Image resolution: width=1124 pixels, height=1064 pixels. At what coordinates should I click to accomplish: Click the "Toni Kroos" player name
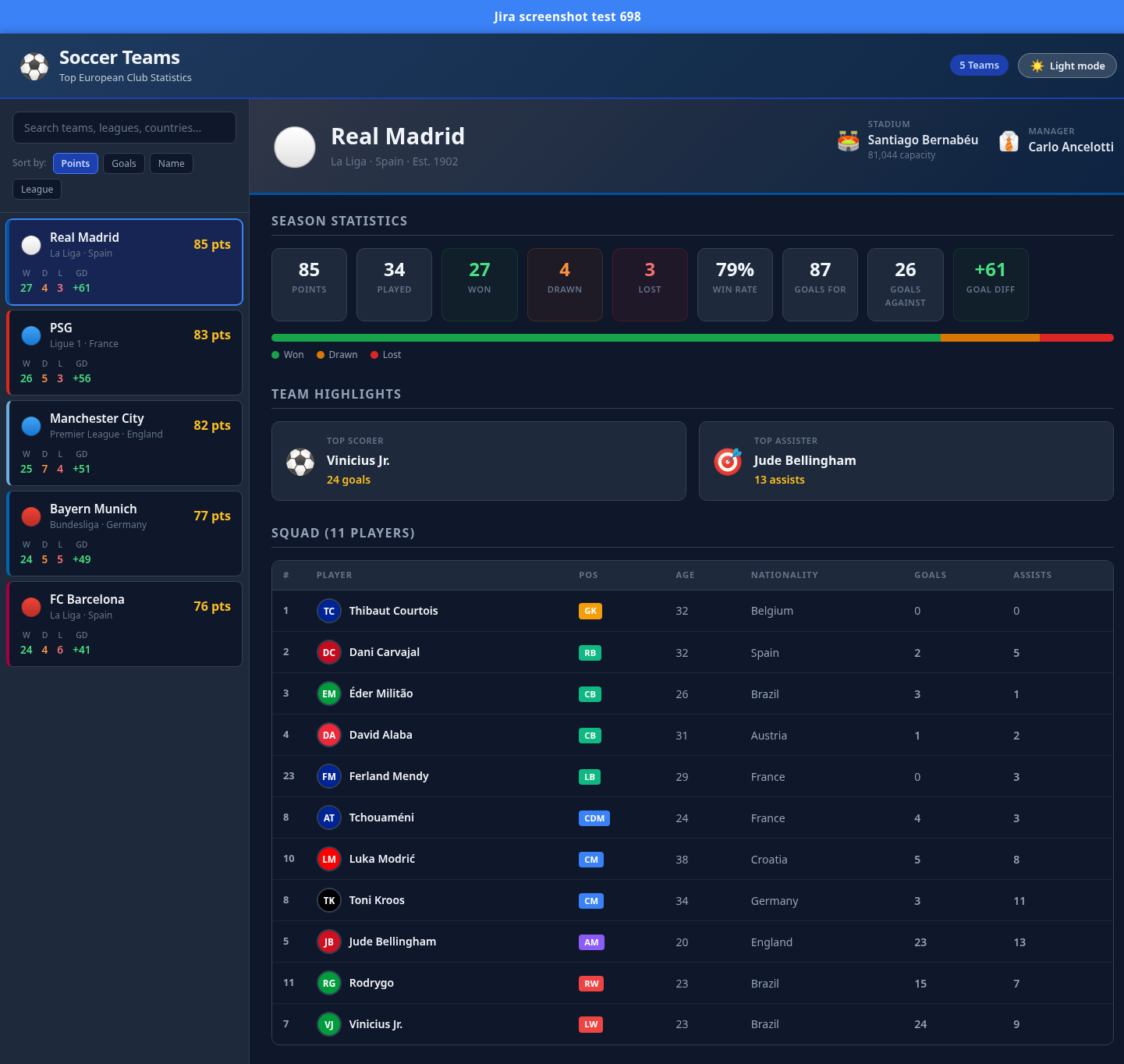pyautogui.click(x=377, y=900)
